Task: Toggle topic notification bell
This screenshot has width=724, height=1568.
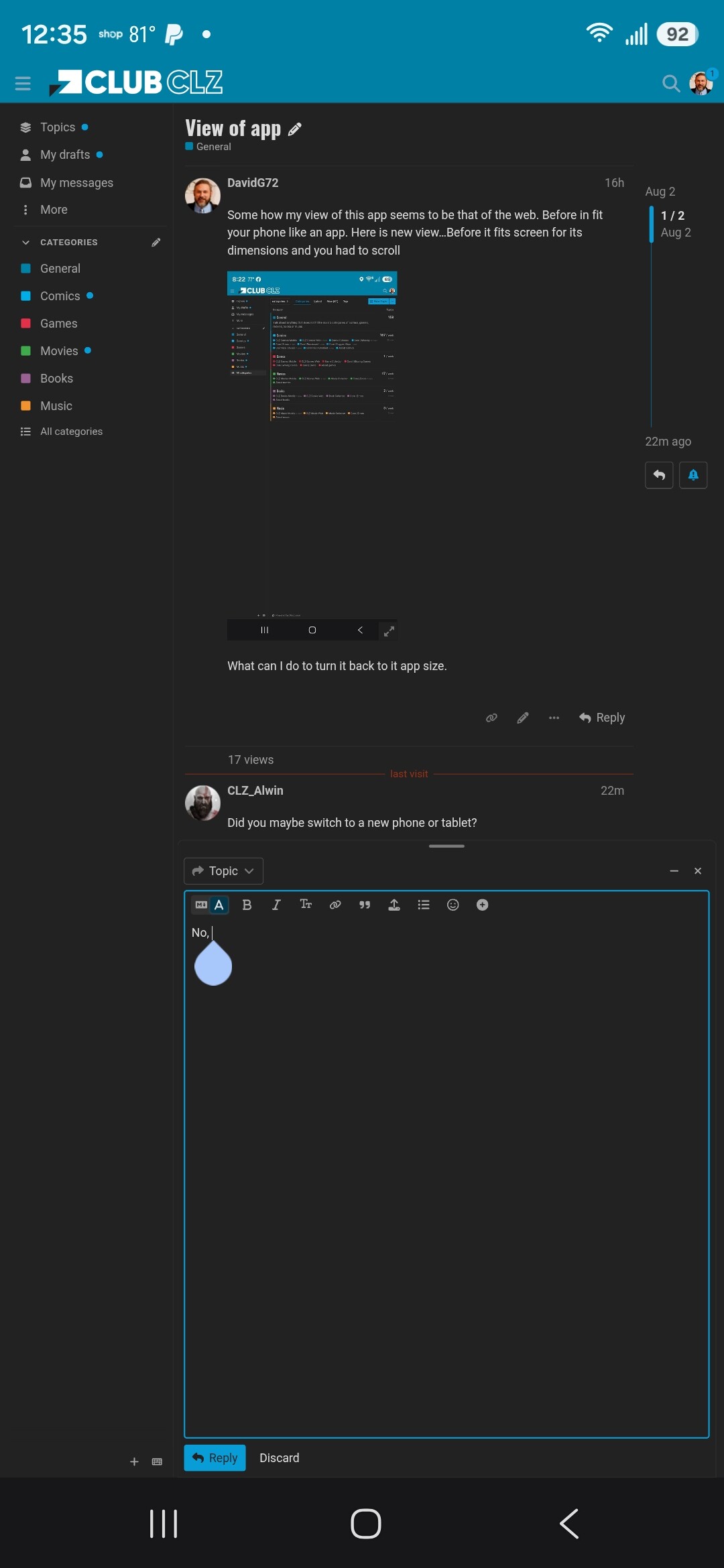Action: (693, 475)
